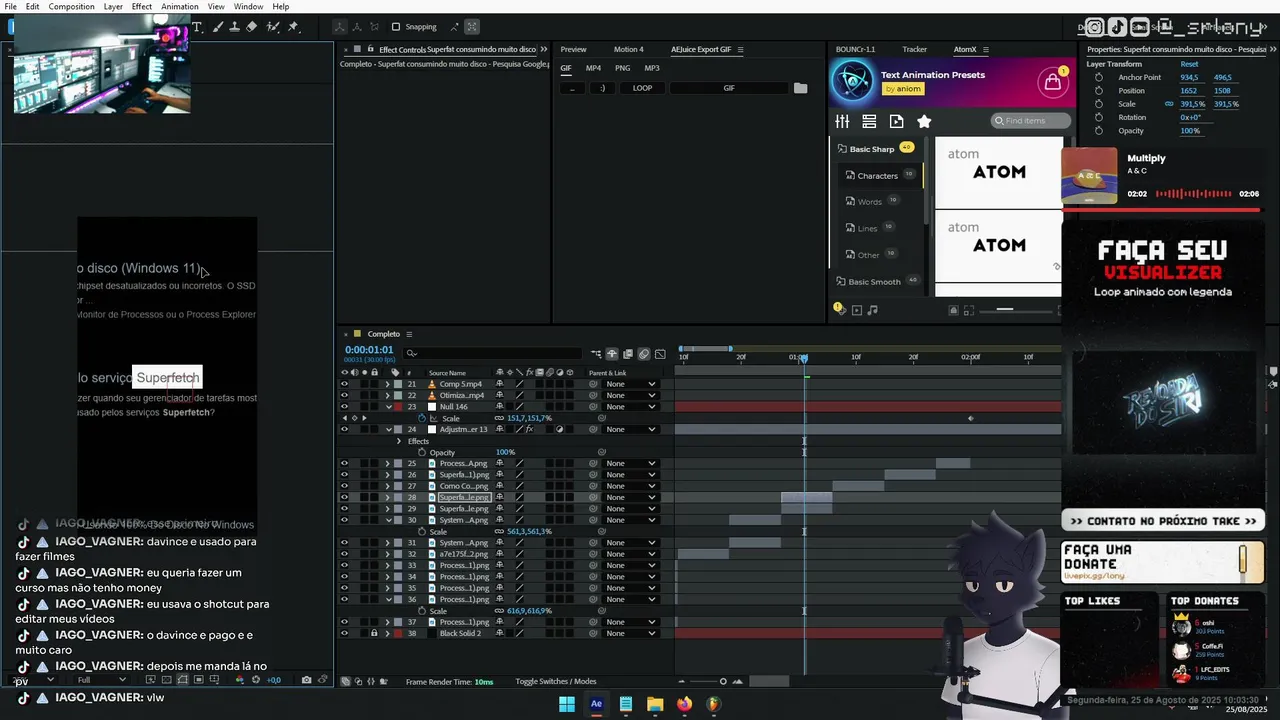Select the Eraser tool
1280x720 pixels.
(x=252, y=27)
